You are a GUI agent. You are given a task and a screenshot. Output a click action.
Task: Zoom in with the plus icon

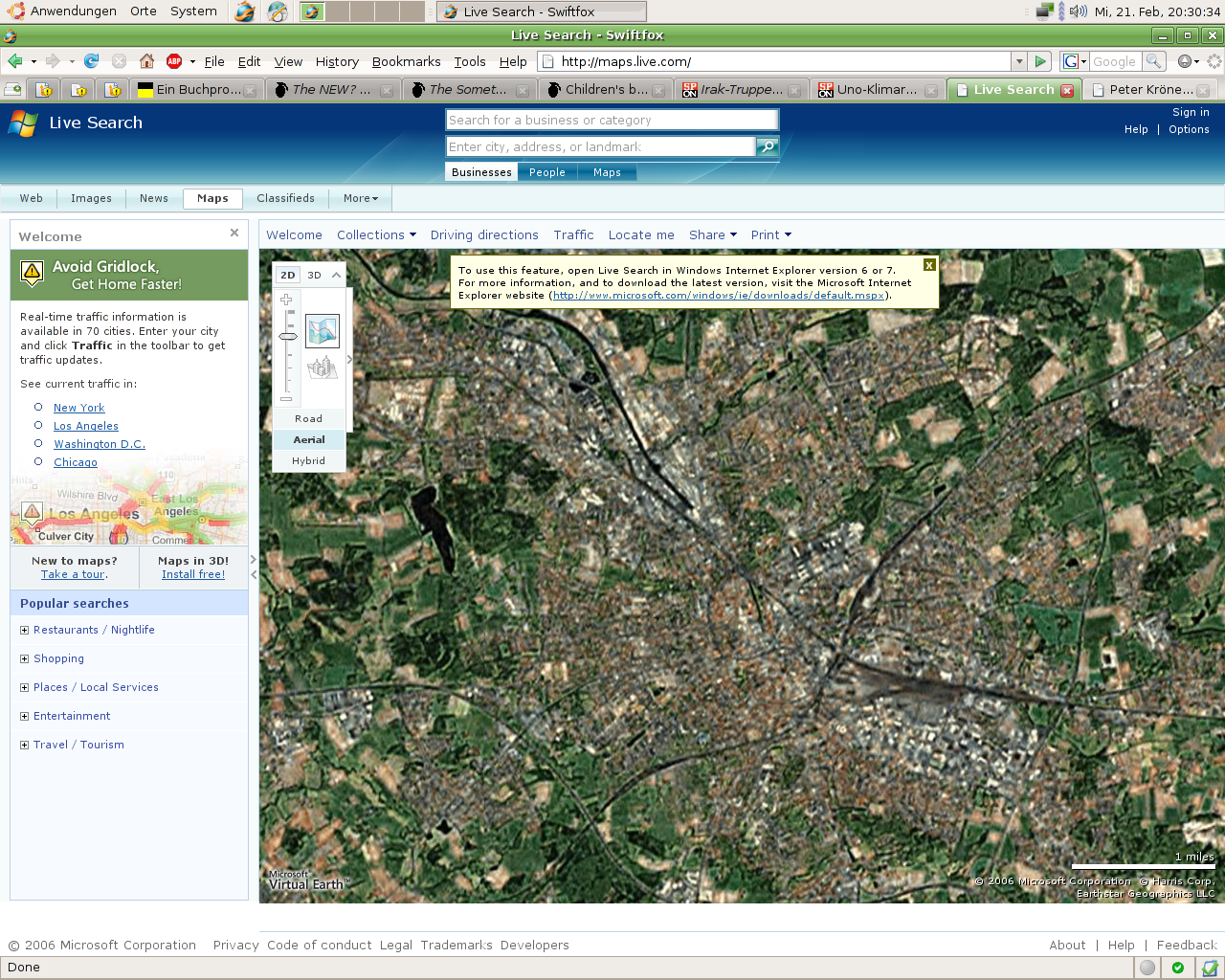pyautogui.click(x=286, y=300)
